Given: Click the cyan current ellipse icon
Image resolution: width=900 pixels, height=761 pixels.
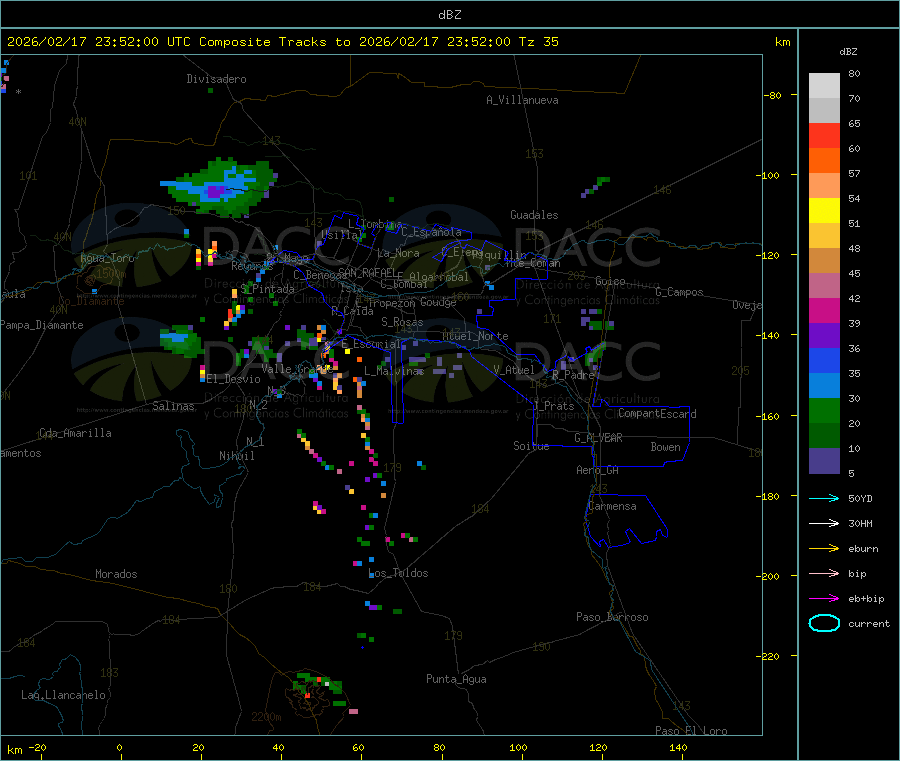Looking at the screenshot, I should point(824,623).
